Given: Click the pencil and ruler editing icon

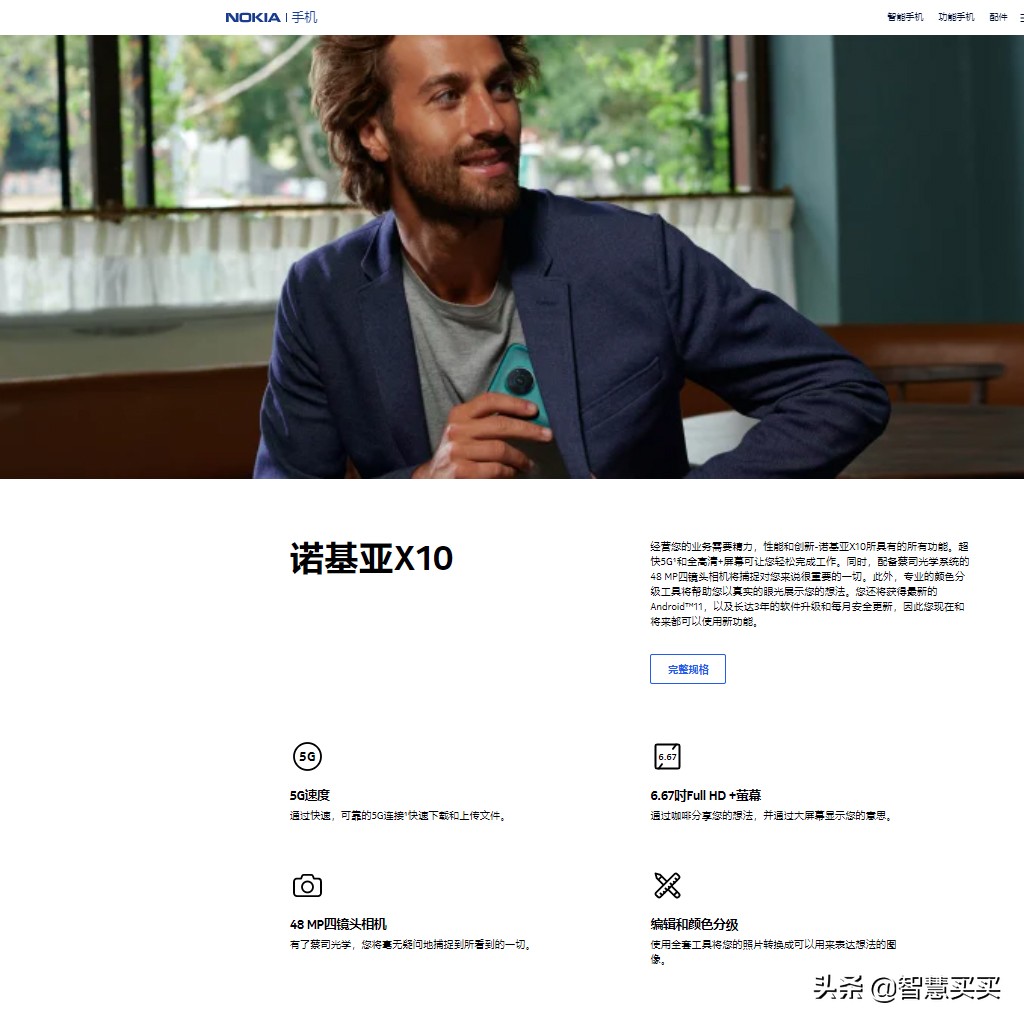Looking at the screenshot, I should (667, 886).
